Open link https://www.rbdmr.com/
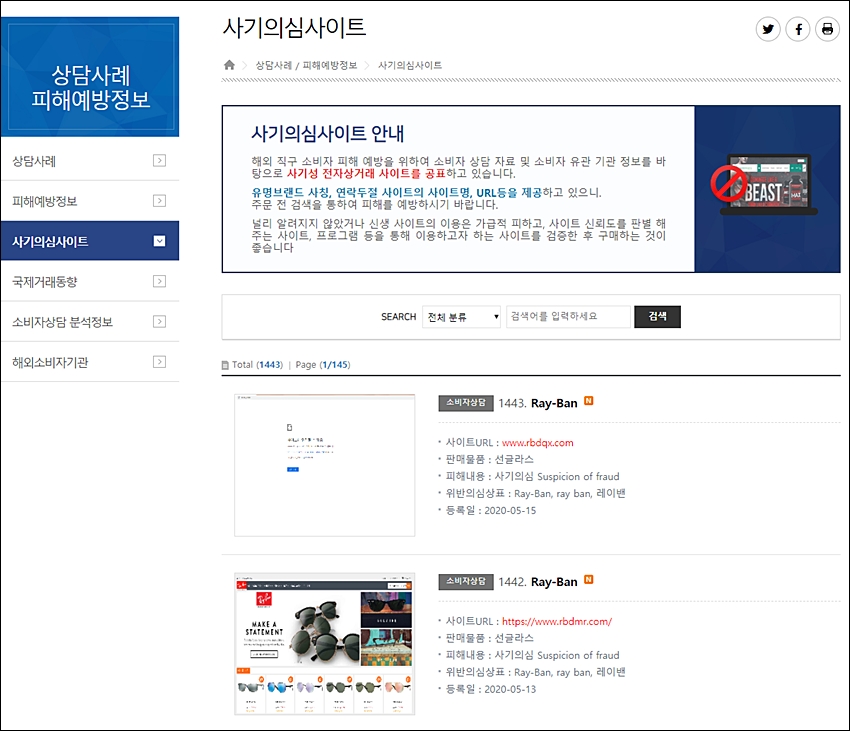 coord(557,621)
